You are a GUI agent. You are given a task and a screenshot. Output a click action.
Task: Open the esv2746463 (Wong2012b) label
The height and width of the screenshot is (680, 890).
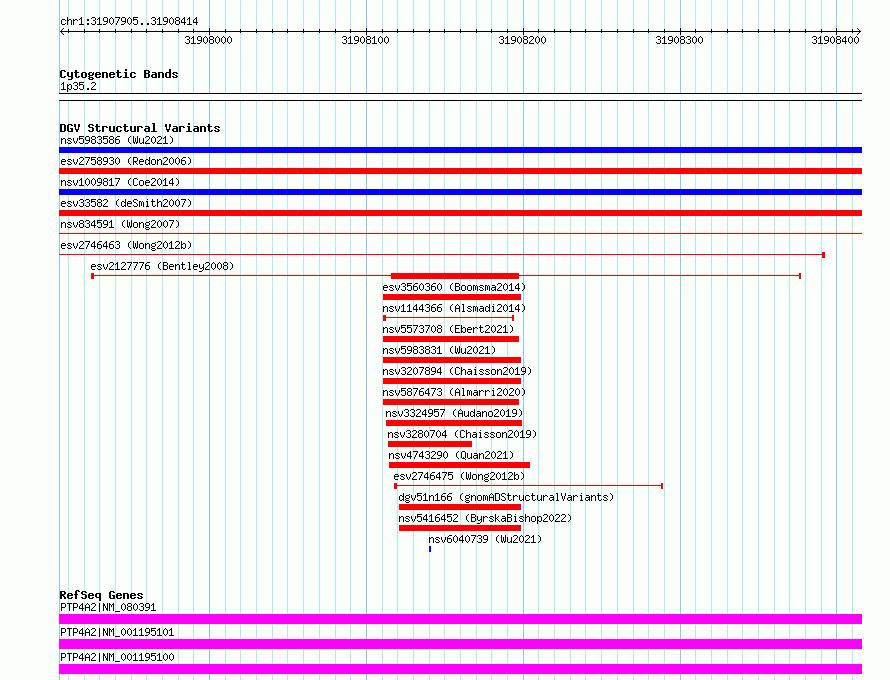(126, 245)
